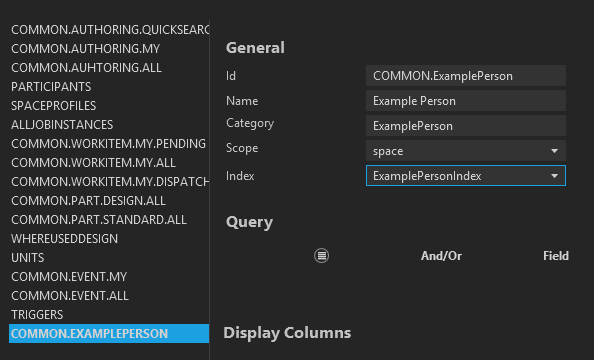Click the query list menu icon
Screen dimensions: 594x360
point(321,256)
